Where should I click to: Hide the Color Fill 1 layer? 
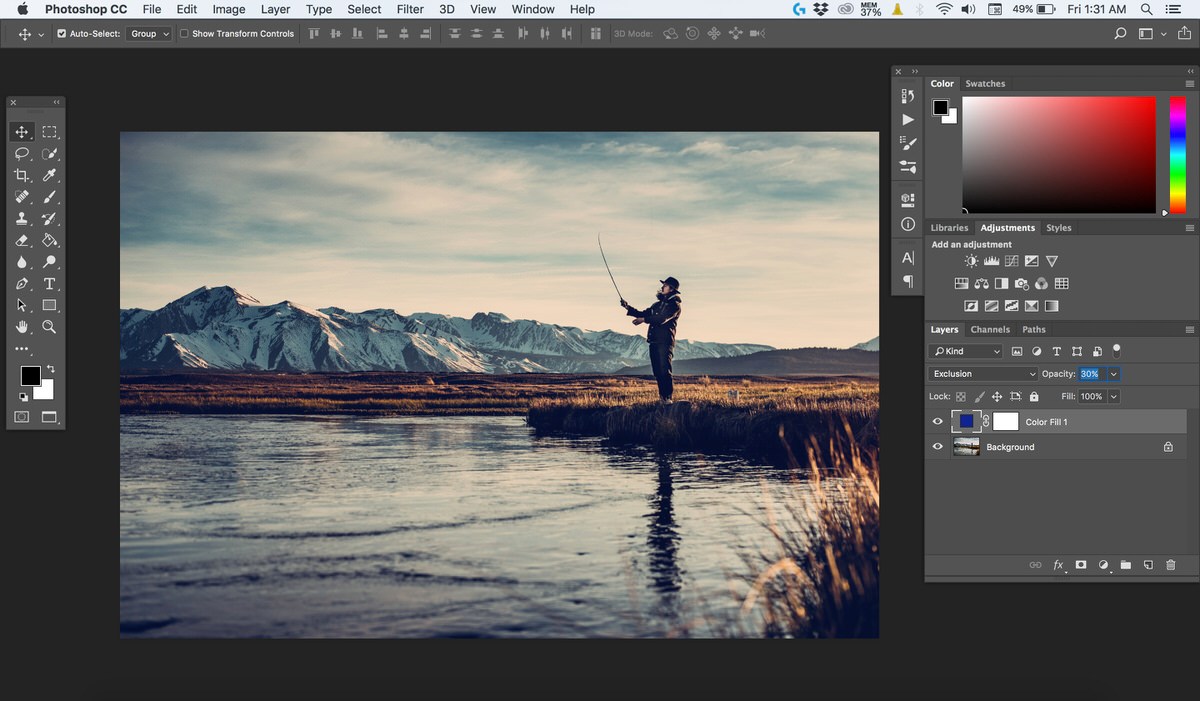coord(937,422)
